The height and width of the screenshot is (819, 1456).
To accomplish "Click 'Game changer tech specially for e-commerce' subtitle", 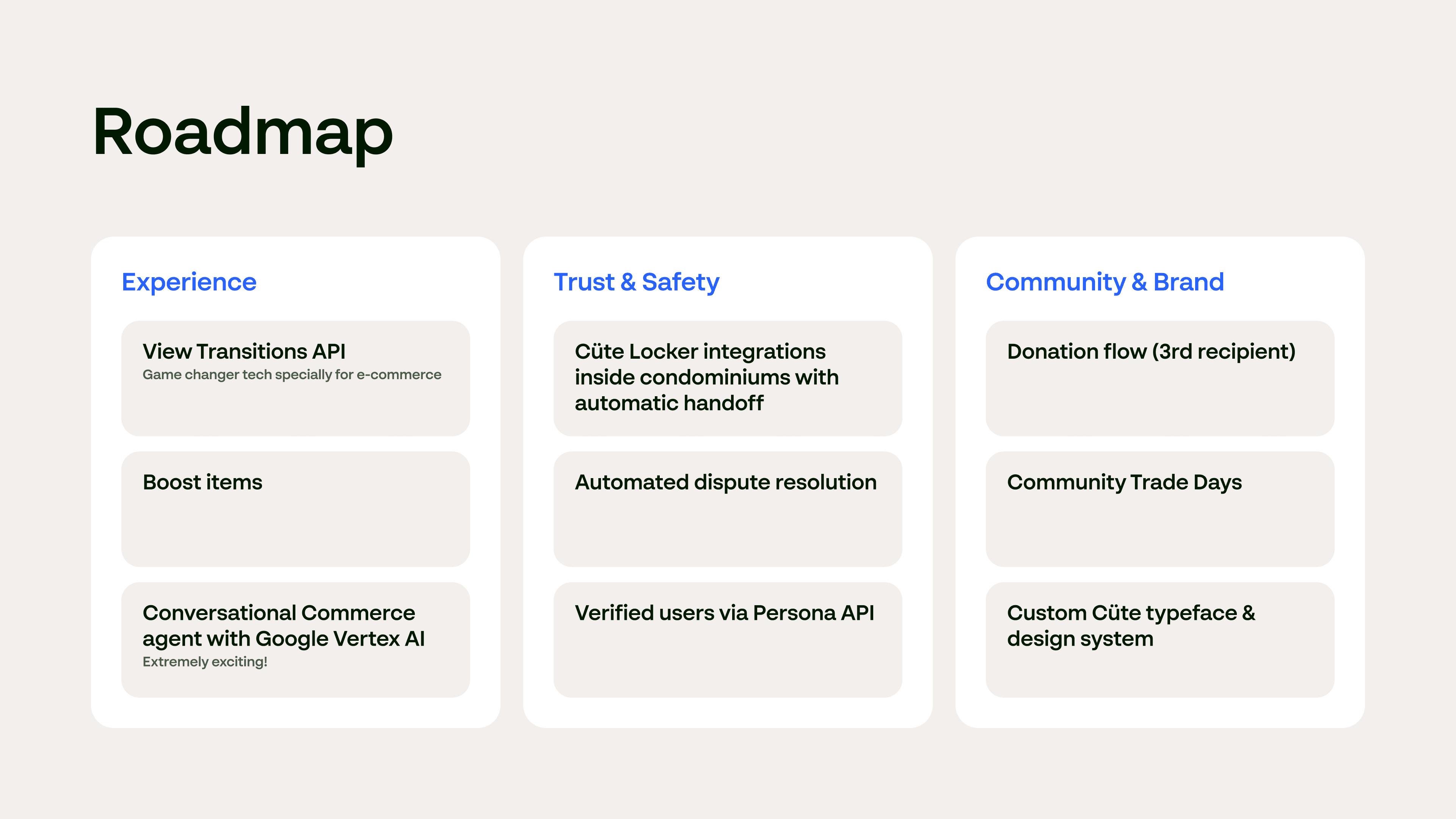I will pos(292,375).
